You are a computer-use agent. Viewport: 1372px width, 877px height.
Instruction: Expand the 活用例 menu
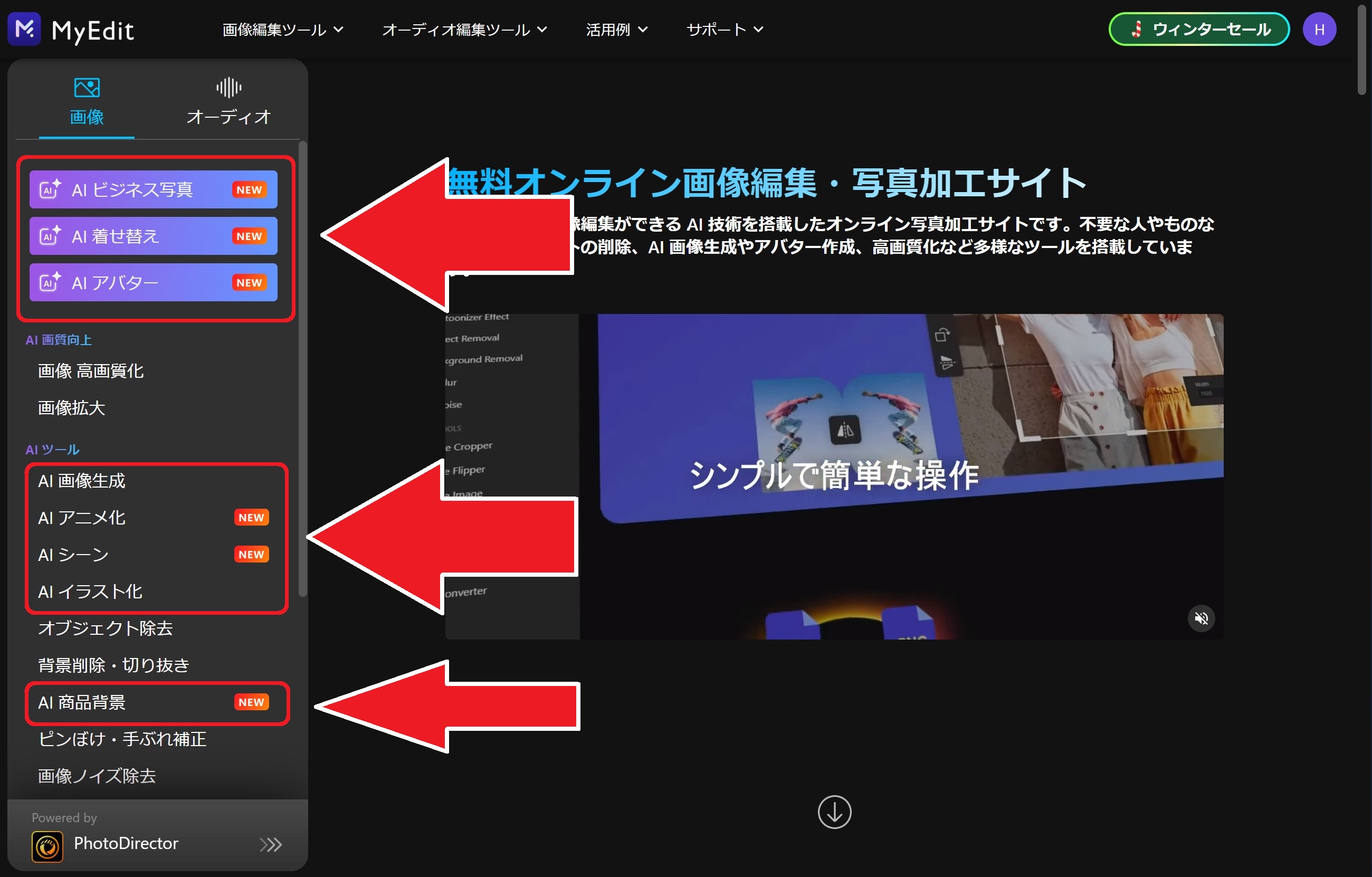click(616, 30)
